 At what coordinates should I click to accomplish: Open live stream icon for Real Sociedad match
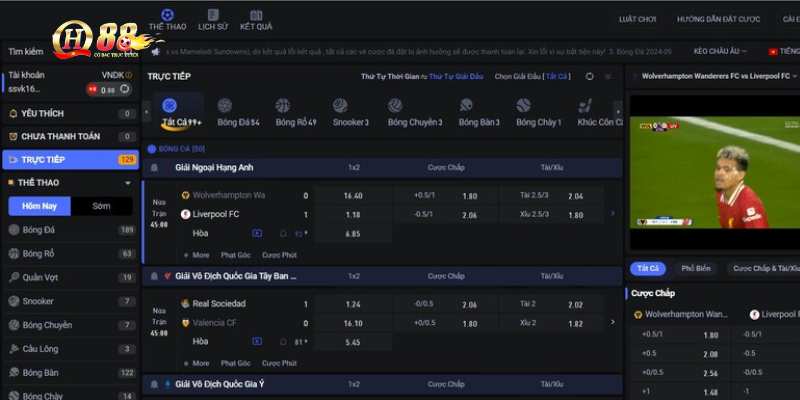pos(257,341)
